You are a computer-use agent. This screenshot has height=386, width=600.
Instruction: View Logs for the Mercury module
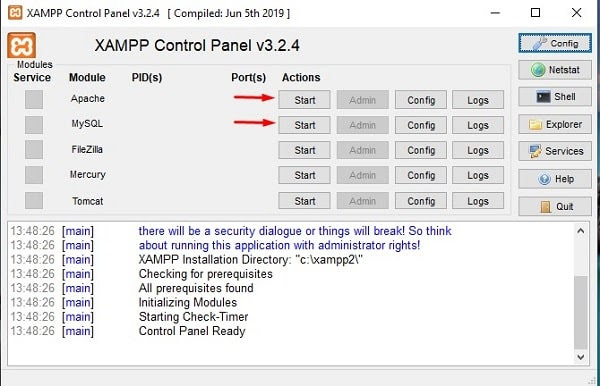pos(478,175)
